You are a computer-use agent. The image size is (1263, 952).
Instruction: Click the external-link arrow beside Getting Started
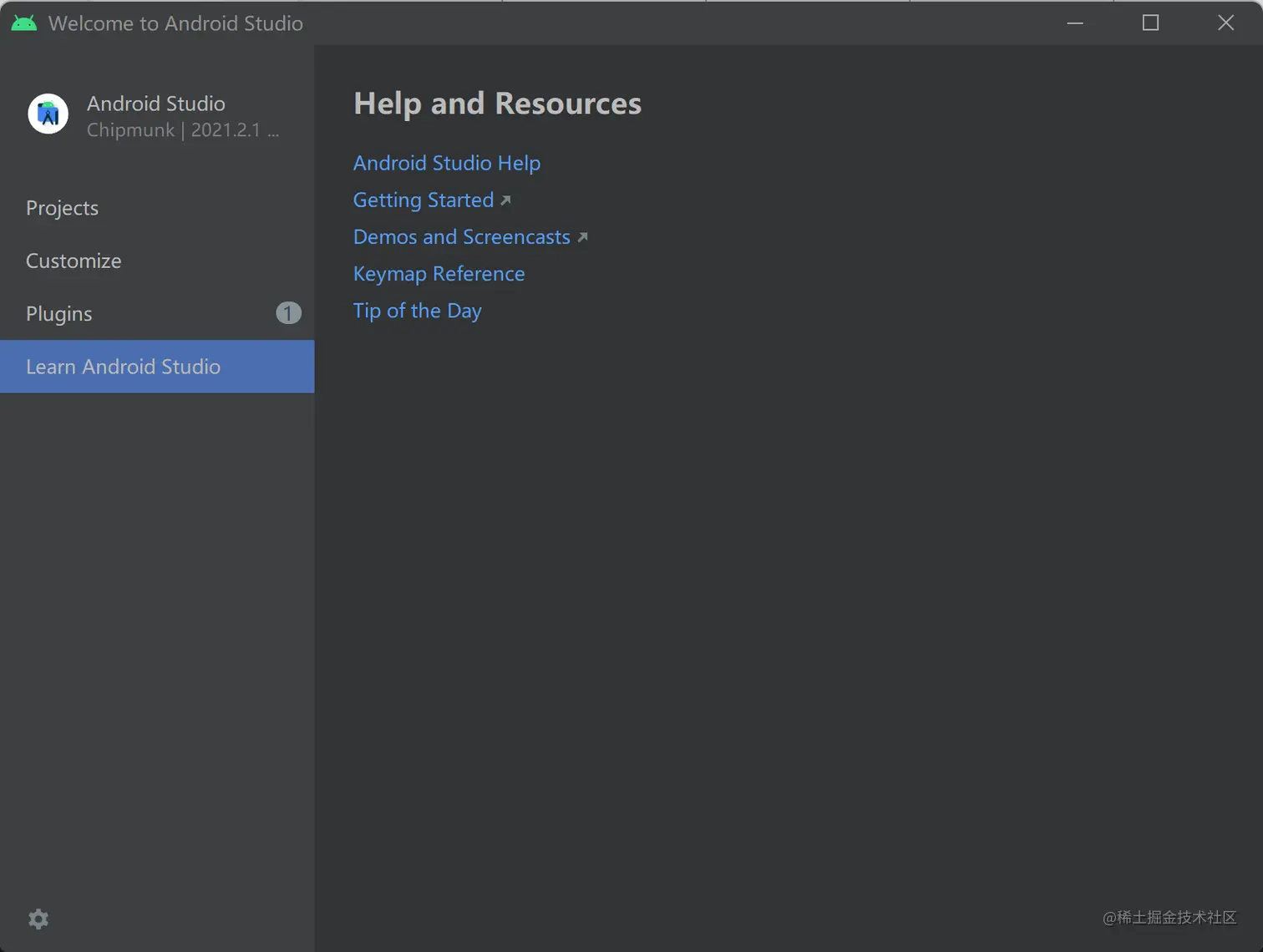click(505, 200)
